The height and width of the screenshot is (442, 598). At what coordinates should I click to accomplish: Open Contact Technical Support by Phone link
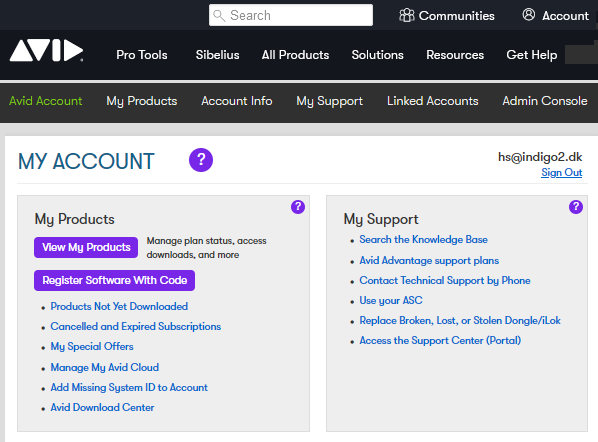pos(445,281)
